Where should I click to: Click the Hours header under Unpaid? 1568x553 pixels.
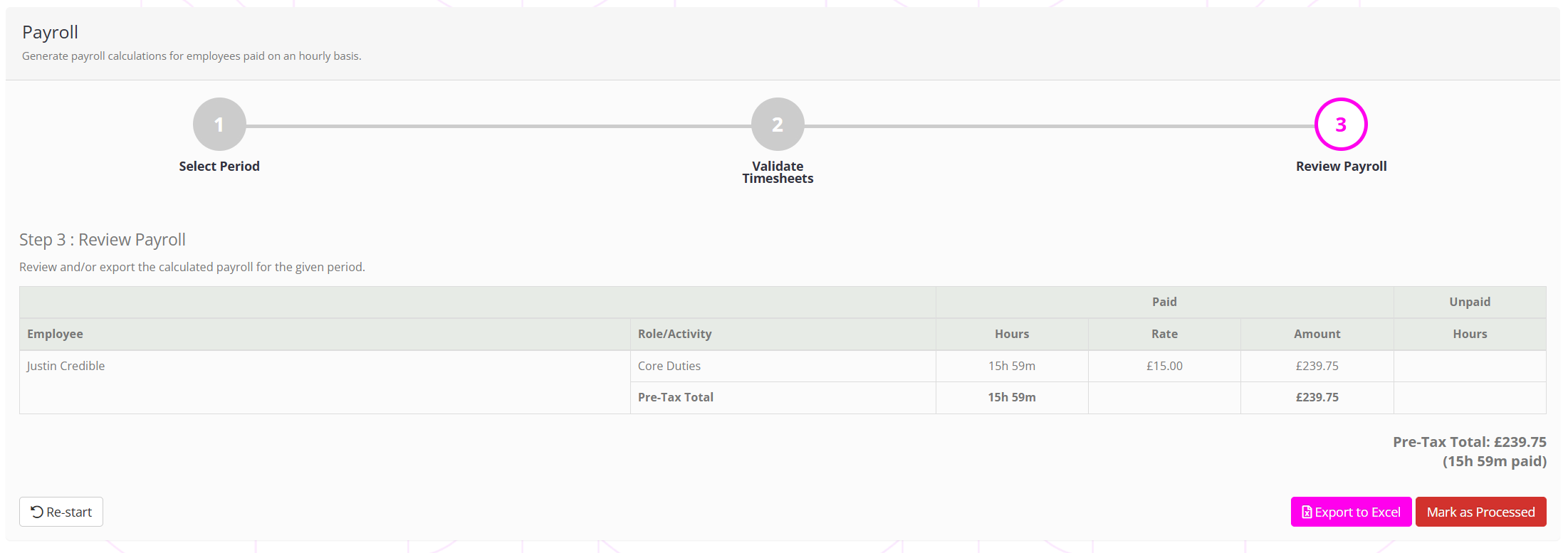point(1470,334)
